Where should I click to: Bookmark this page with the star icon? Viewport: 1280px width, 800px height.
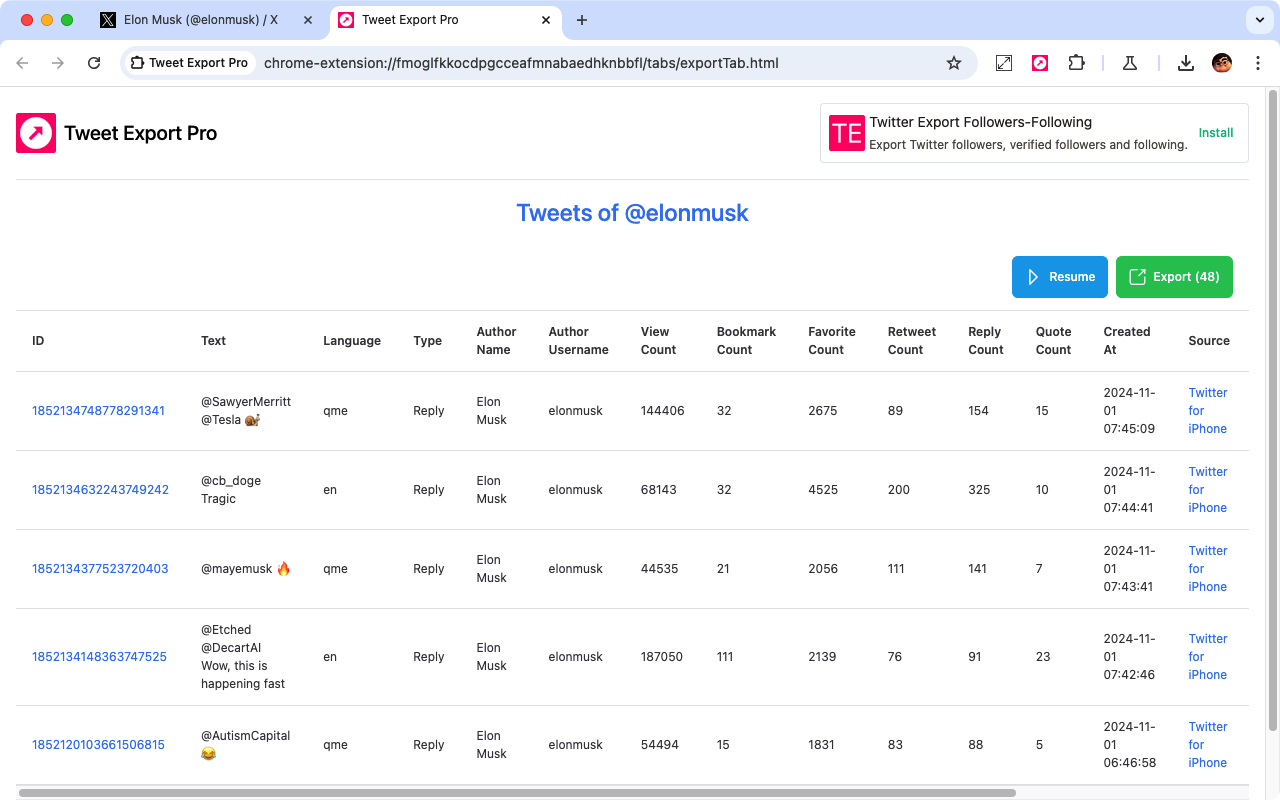coord(954,63)
